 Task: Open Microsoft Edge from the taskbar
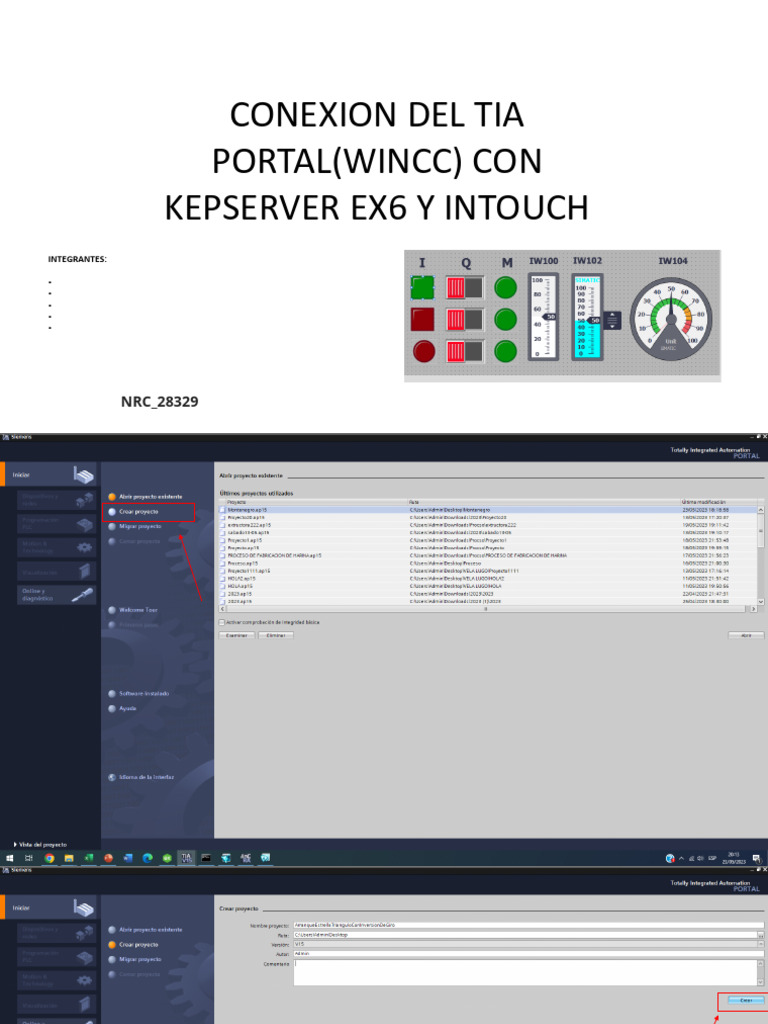click(147, 858)
